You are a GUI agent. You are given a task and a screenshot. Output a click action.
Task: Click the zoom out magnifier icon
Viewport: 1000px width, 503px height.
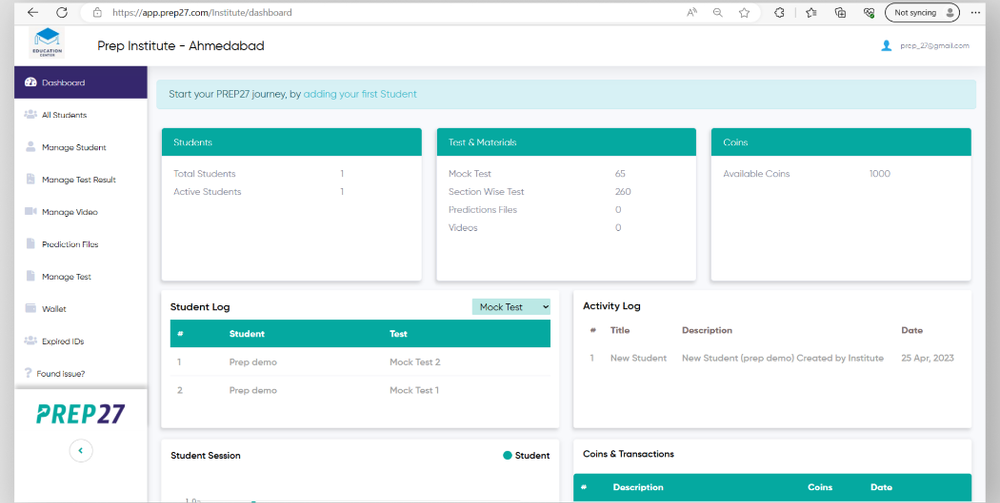tap(718, 12)
